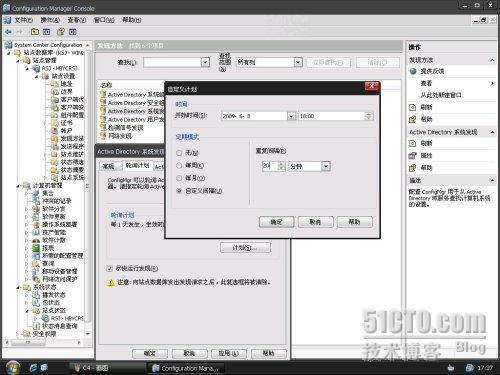Open the 所有列 search scope dropdown

(298, 62)
